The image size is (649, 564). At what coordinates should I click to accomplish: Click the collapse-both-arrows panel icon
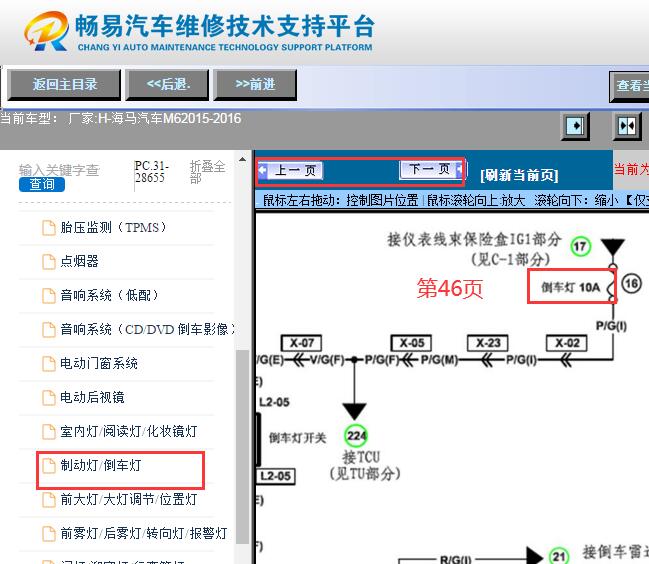pos(627,126)
